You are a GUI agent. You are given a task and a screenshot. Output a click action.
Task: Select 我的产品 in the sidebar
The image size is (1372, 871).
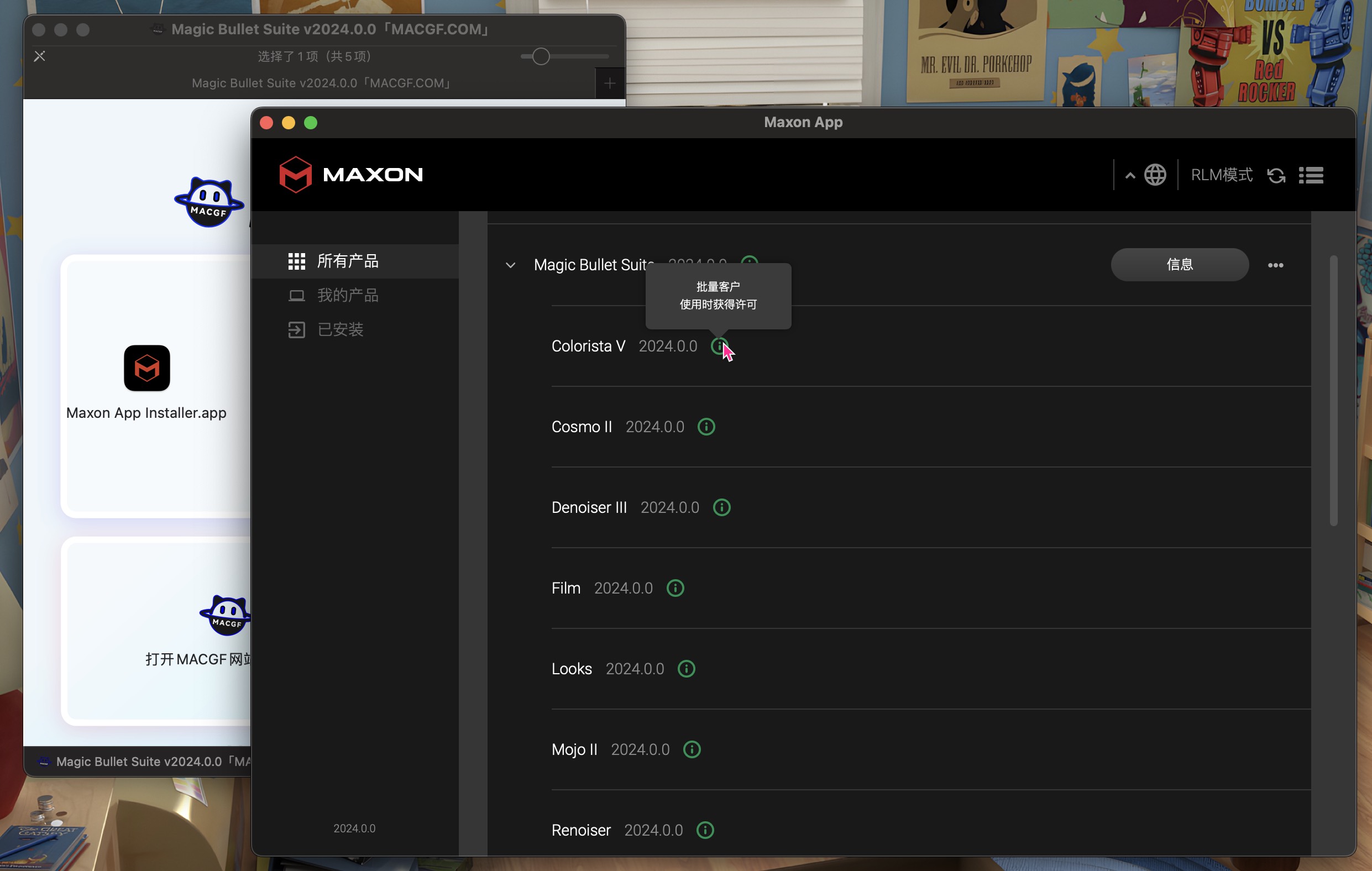348,295
